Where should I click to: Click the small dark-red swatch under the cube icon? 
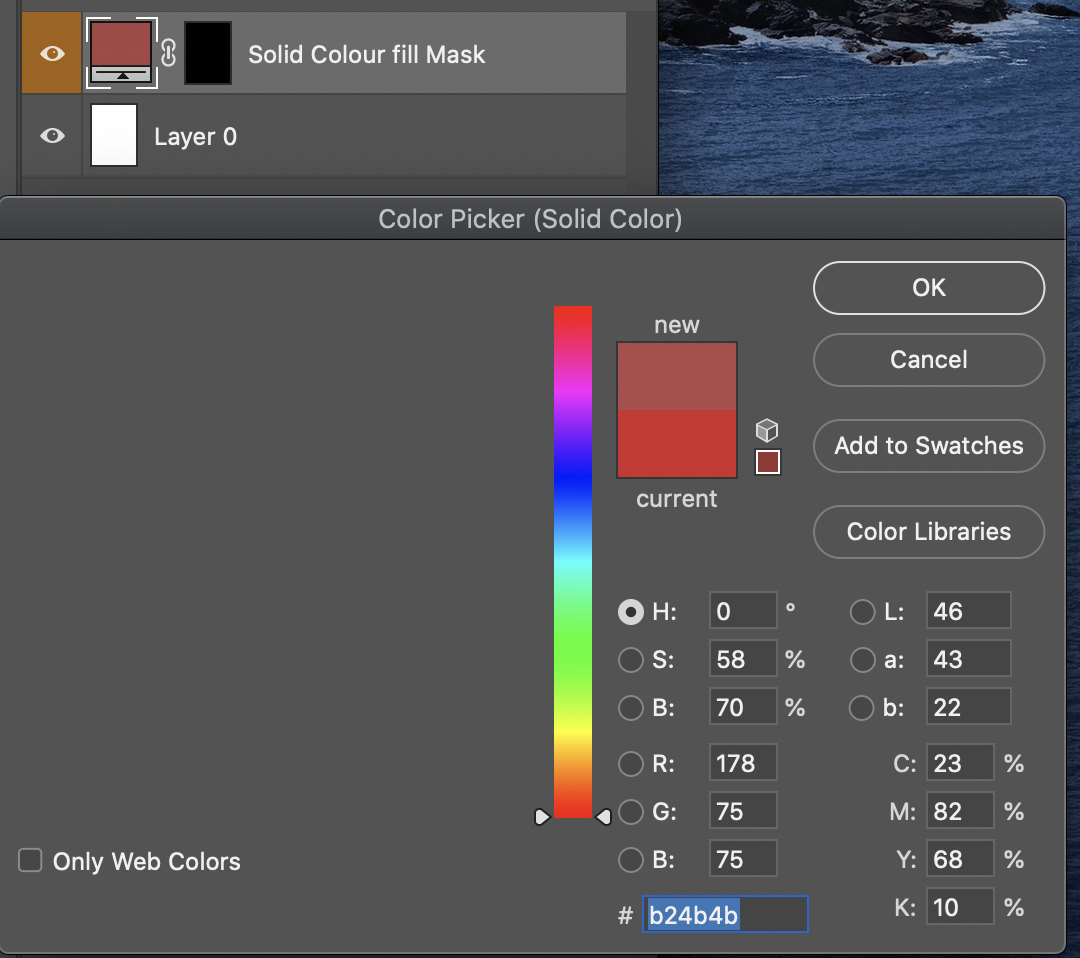point(767,462)
